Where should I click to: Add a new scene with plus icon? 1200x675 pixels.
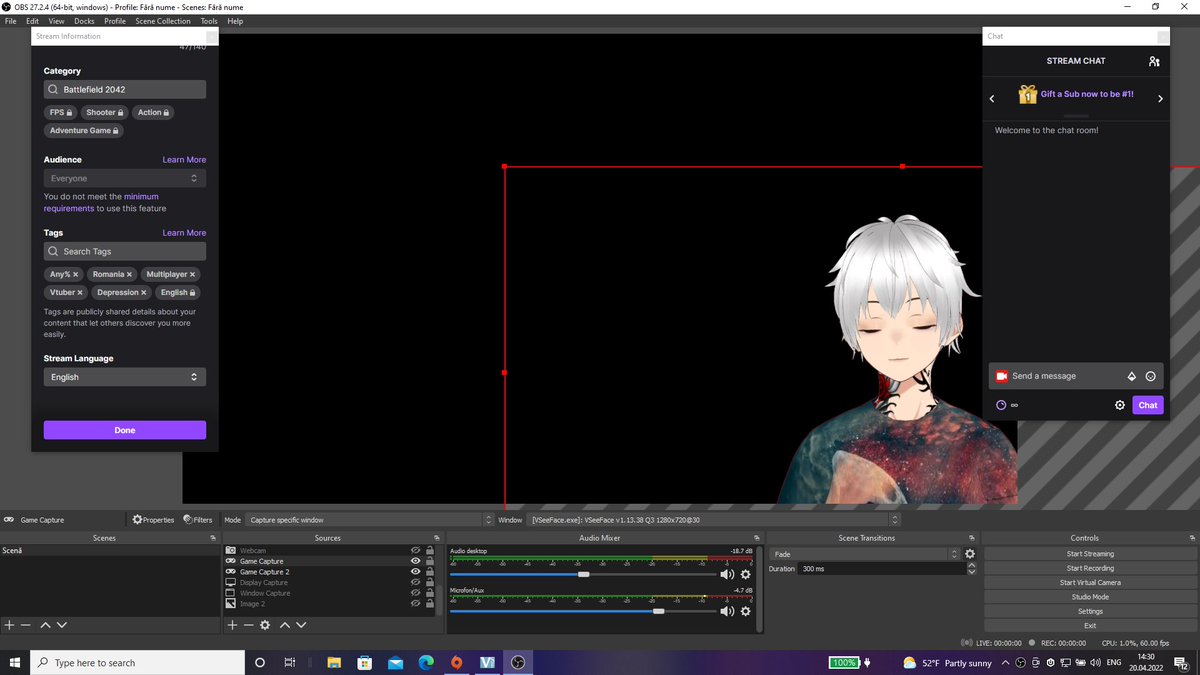[9, 625]
